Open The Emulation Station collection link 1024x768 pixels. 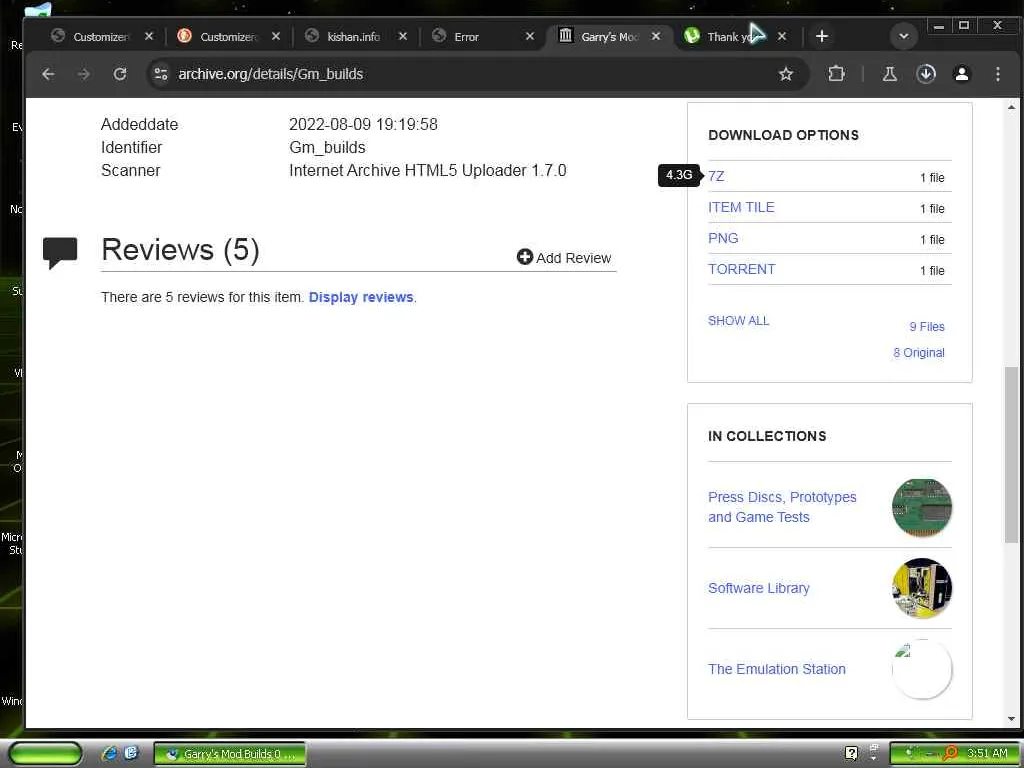(x=776, y=669)
